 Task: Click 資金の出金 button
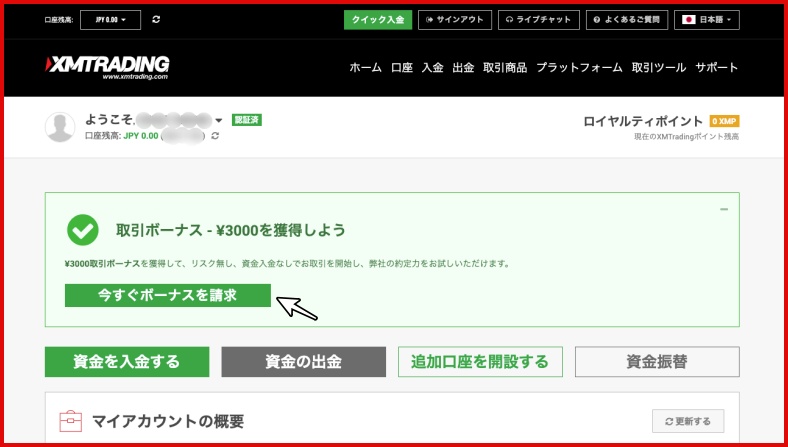pyautogui.click(x=304, y=362)
